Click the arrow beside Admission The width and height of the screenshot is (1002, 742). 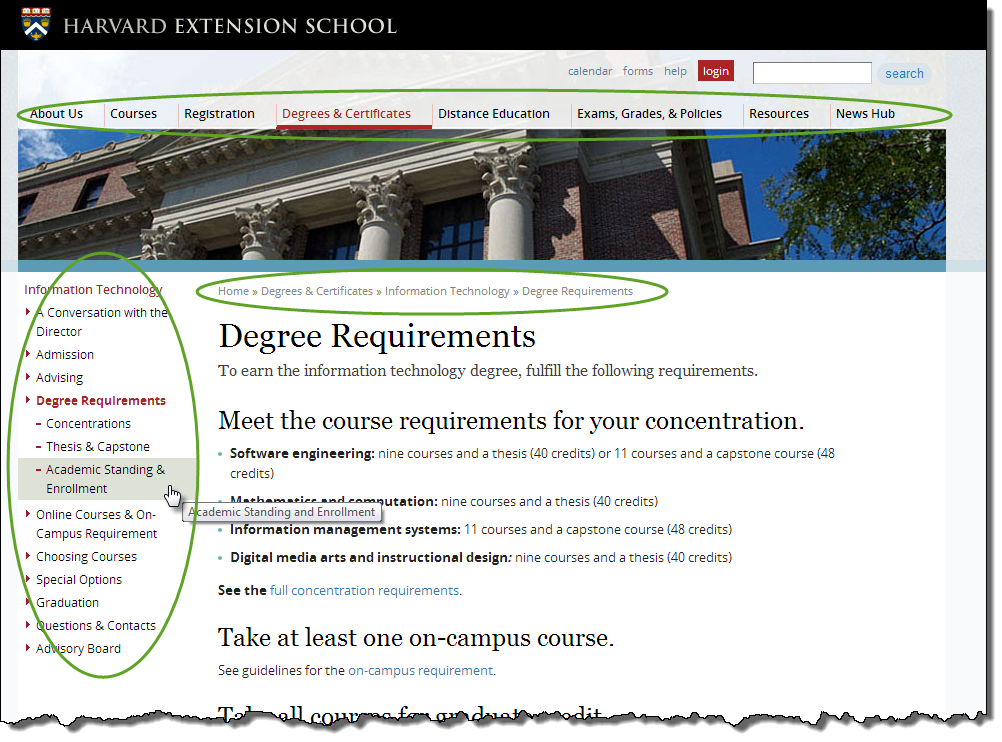pos(27,353)
